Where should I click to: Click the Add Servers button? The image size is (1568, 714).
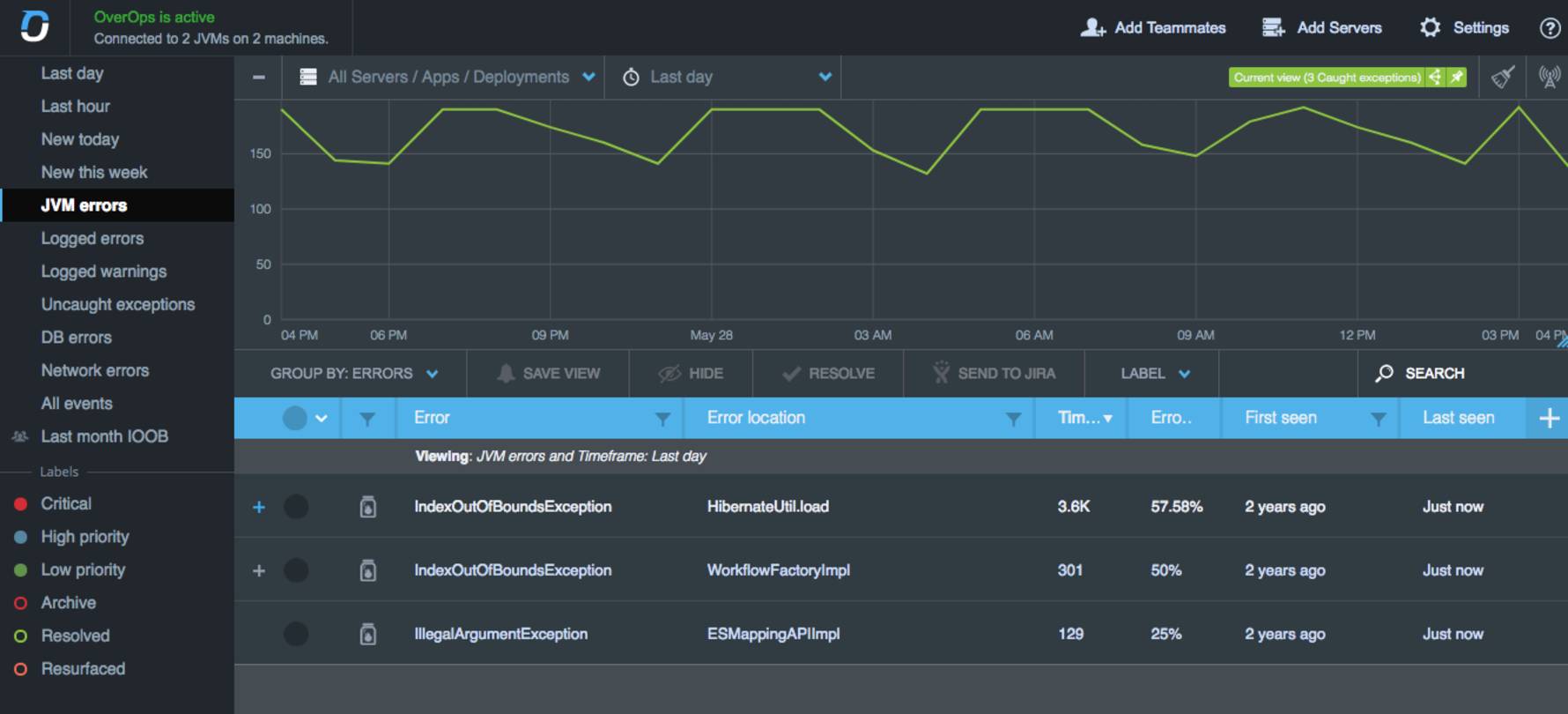point(1322,27)
